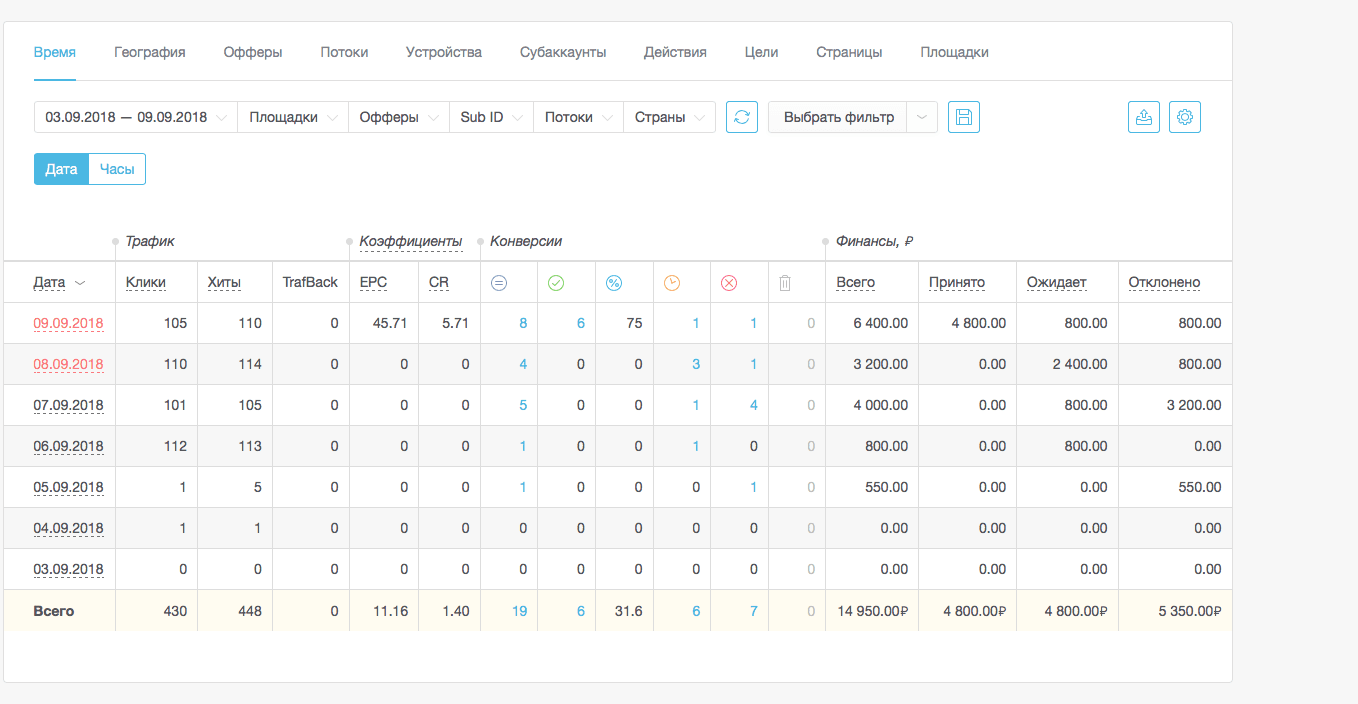This screenshot has height=704, width=1358.
Task: Open the 03.09.2018 date link
Action: (x=68, y=569)
